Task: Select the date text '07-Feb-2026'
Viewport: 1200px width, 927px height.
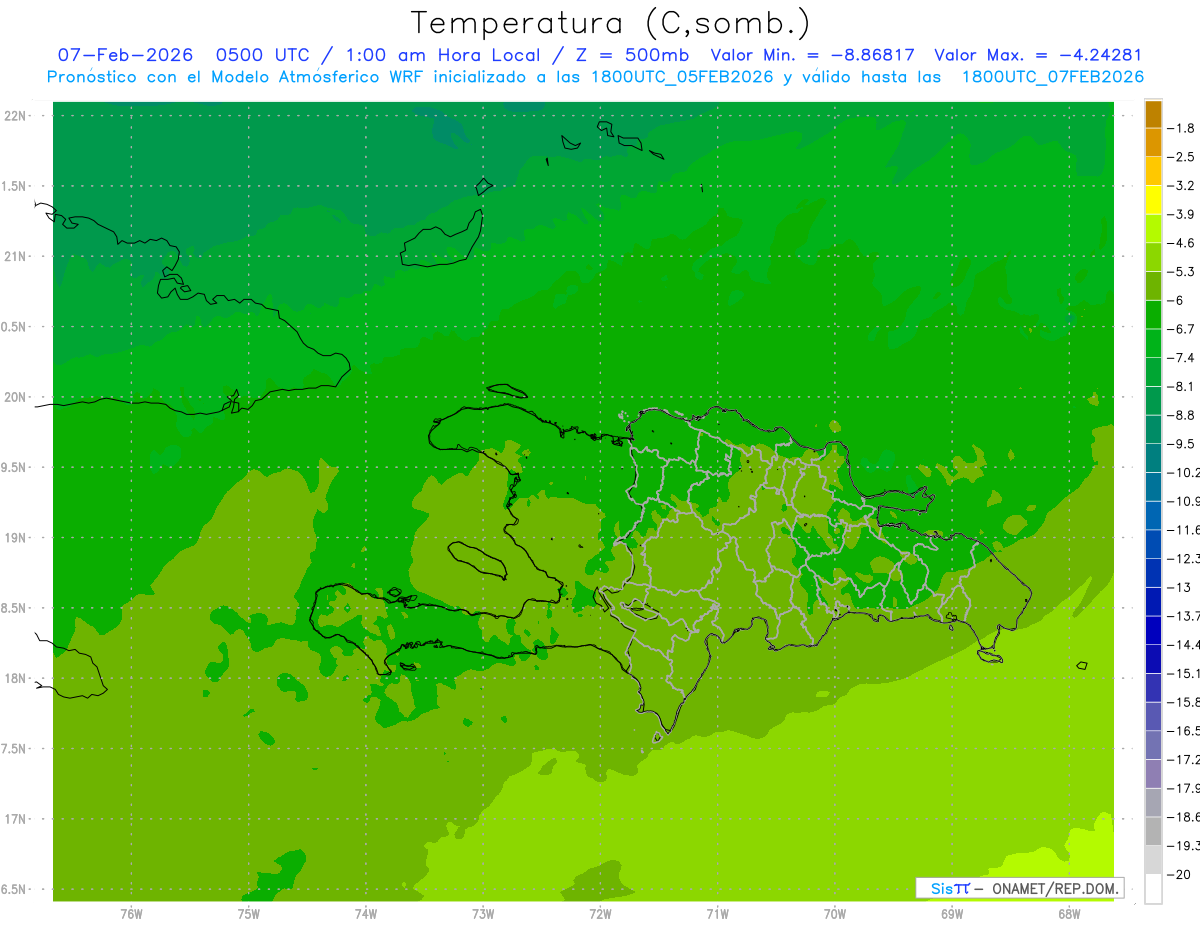Action: click(x=125, y=55)
